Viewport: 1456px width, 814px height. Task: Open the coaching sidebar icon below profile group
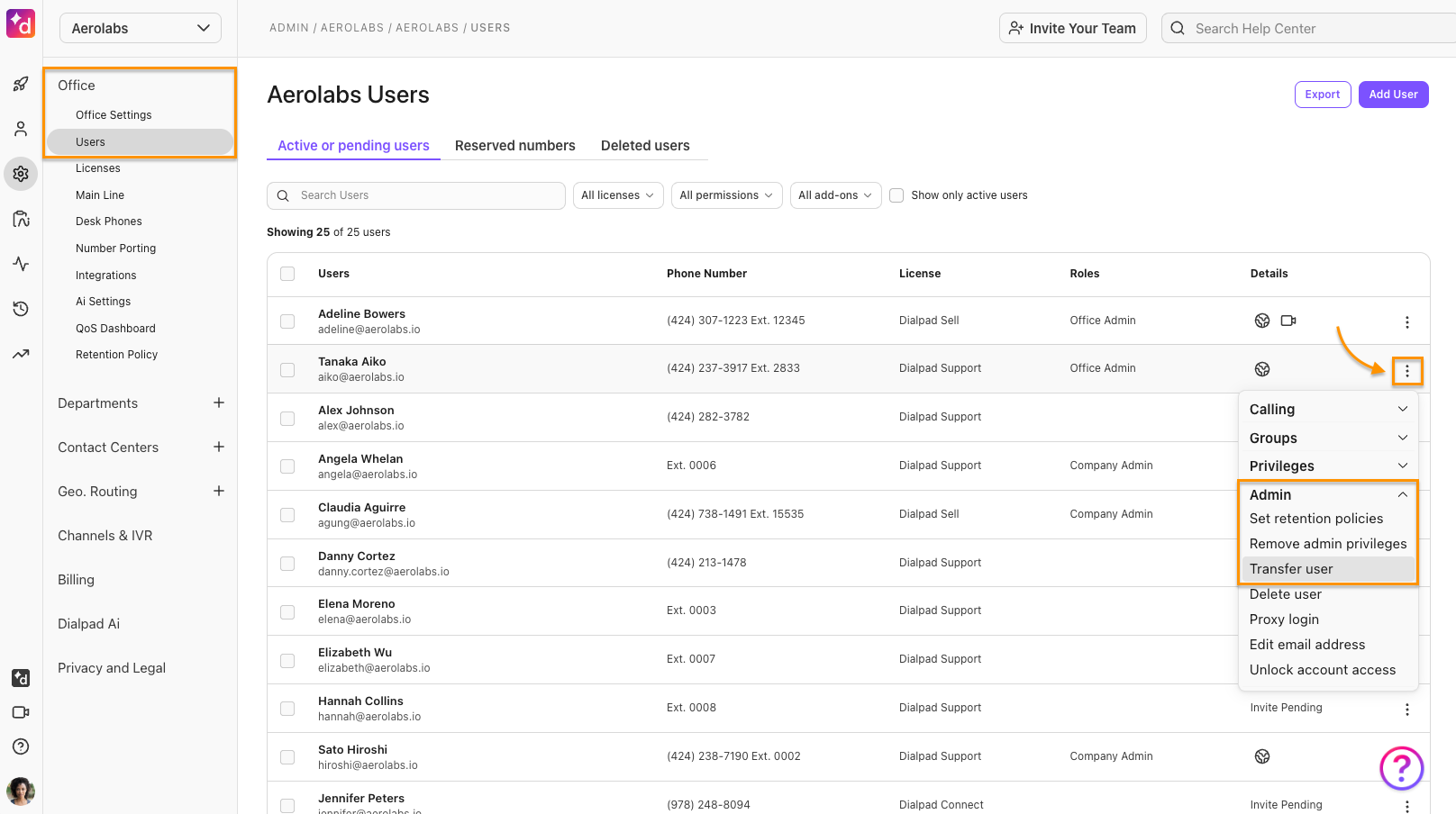click(21, 219)
